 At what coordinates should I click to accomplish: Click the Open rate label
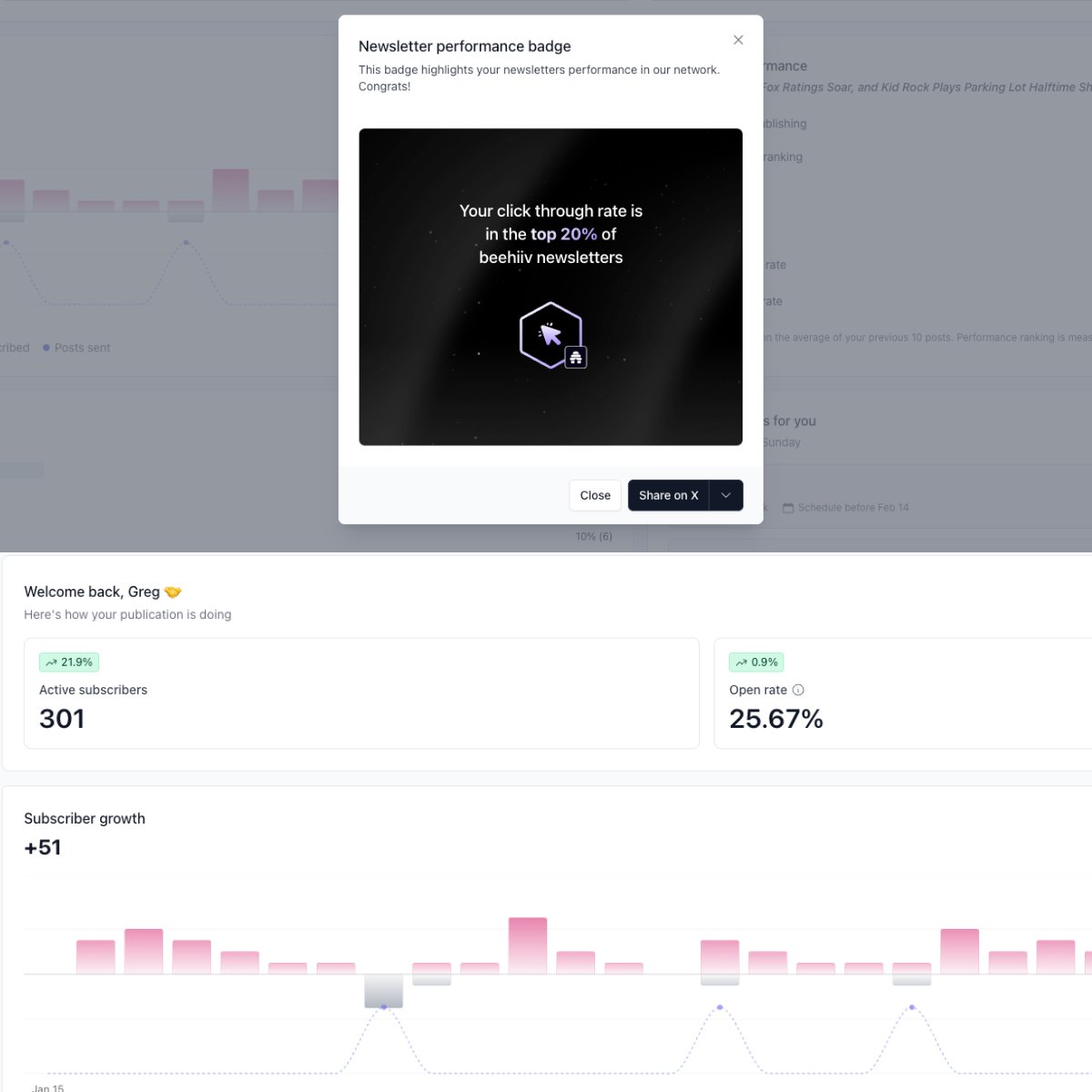[758, 690]
